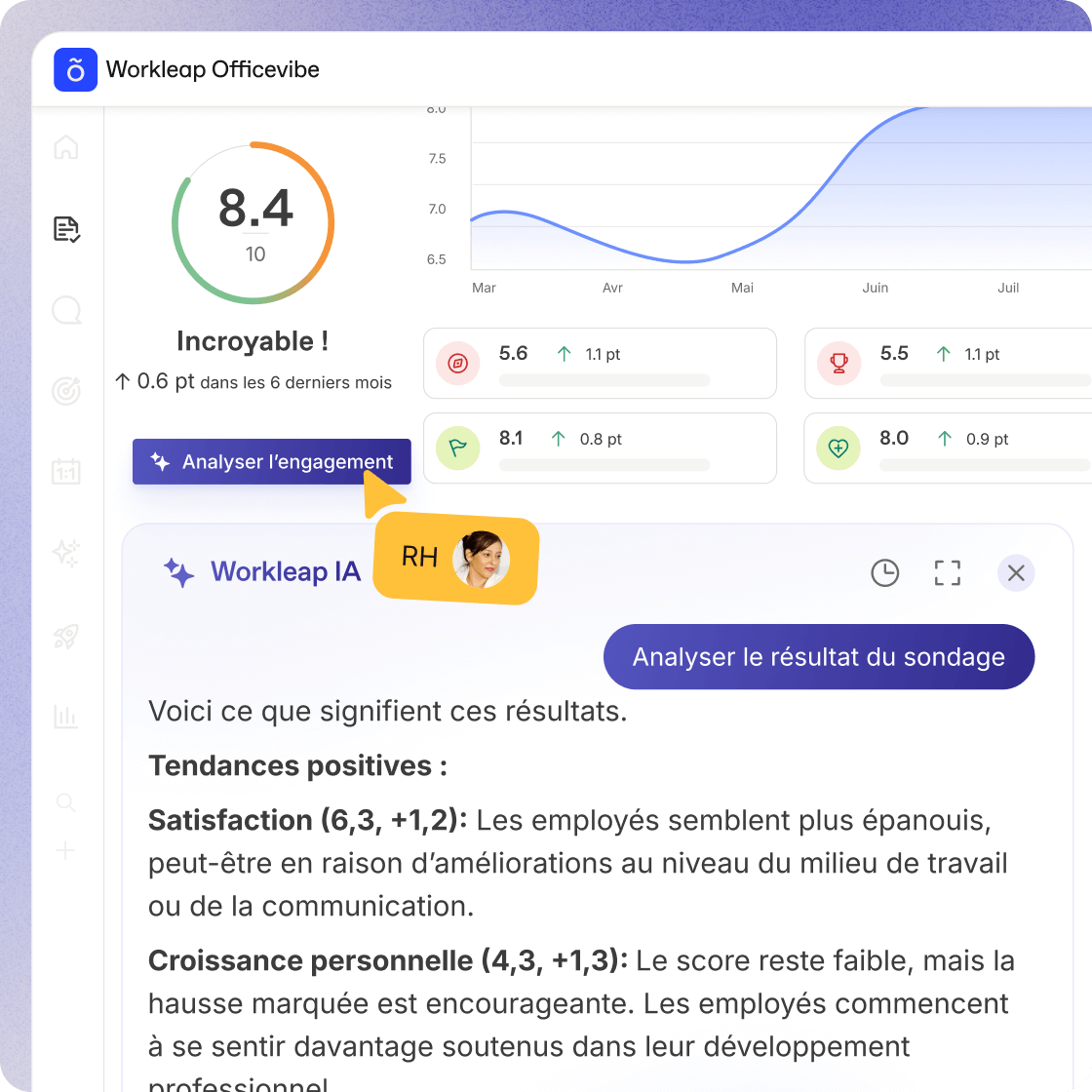Screen dimensions: 1092x1092
Task: Click the Juil label on chart axis
Action: pyautogui.click(x=1008, y=288)
